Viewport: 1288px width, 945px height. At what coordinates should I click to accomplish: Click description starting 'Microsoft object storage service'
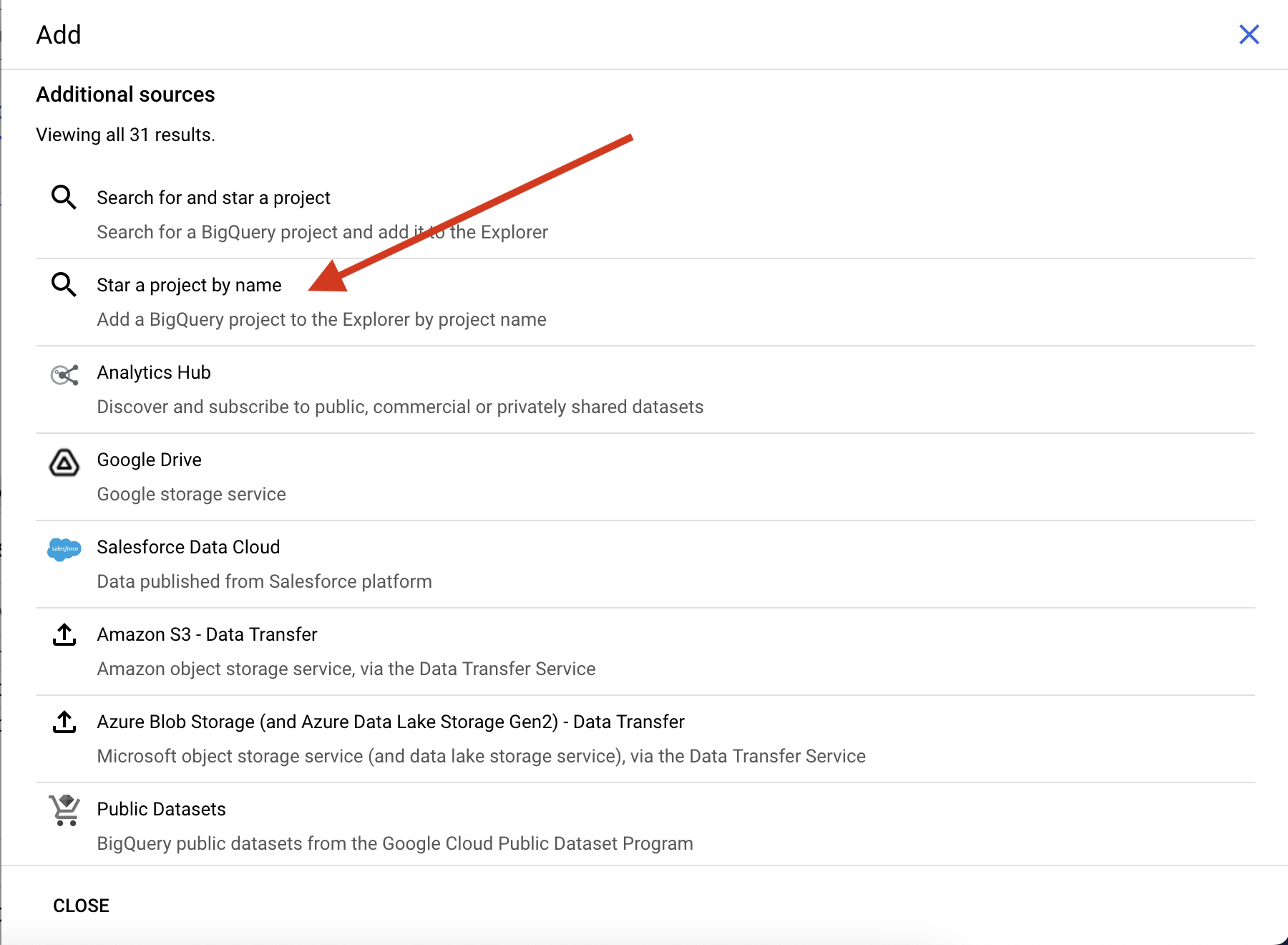point(481,756)
